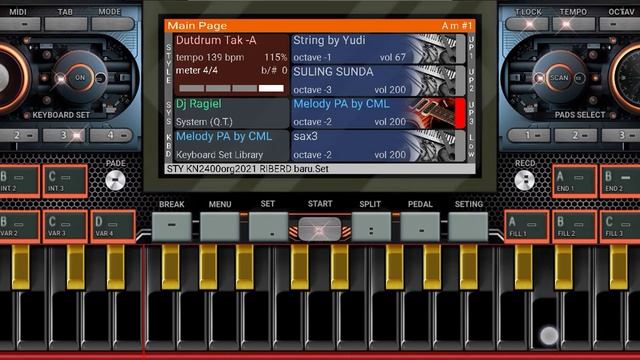Open Melody PA by CML Keyboard Set Library
The image size is (640, 360).
pos(231,146)
